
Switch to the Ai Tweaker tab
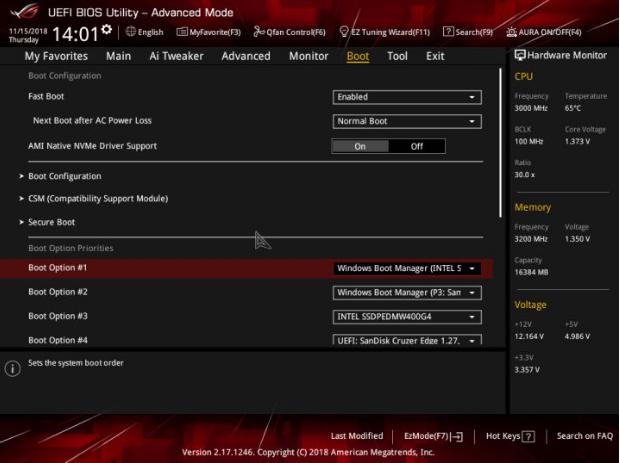tap(175, 56)
